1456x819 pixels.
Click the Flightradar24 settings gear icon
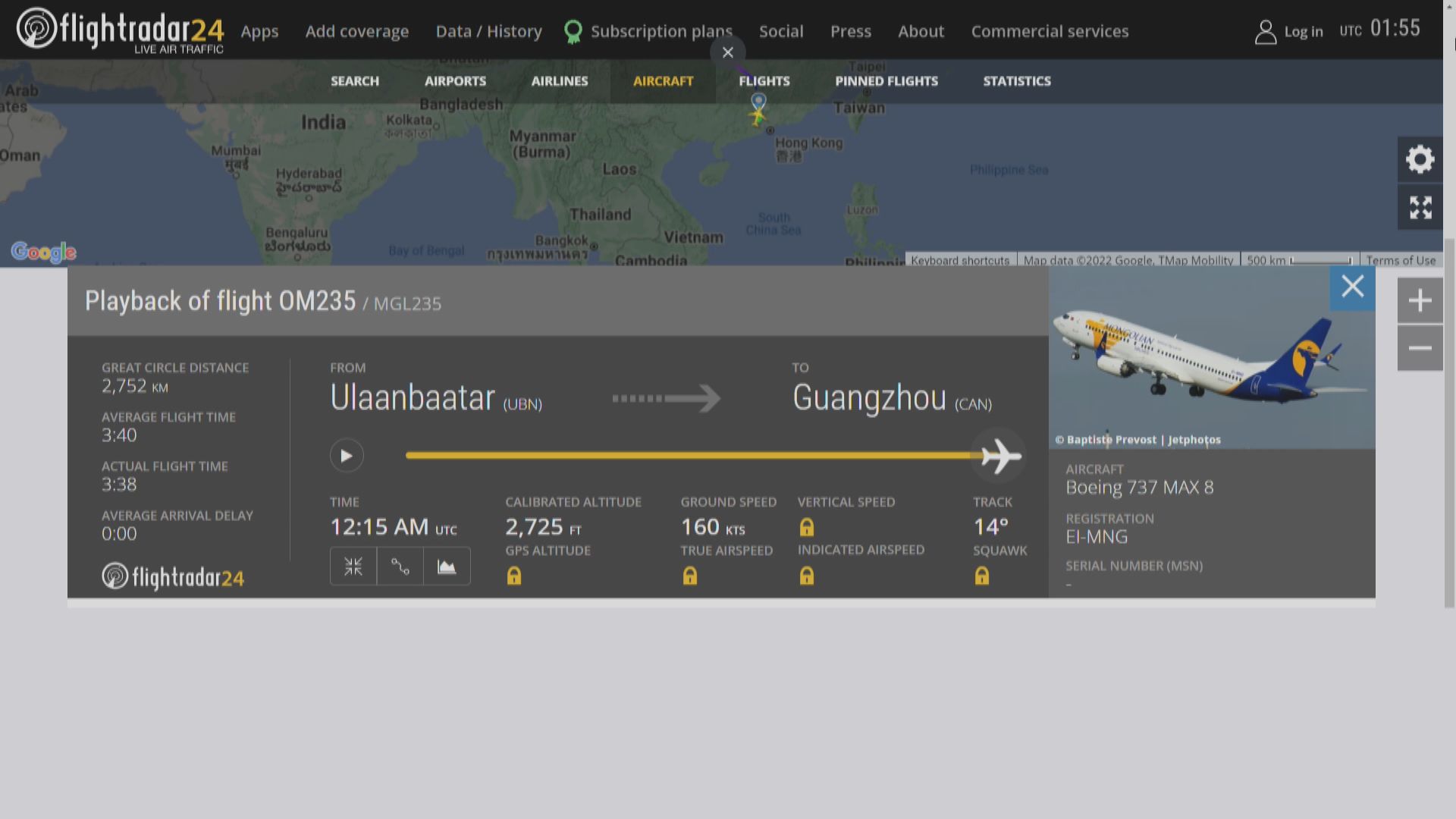coord(1420,159)
